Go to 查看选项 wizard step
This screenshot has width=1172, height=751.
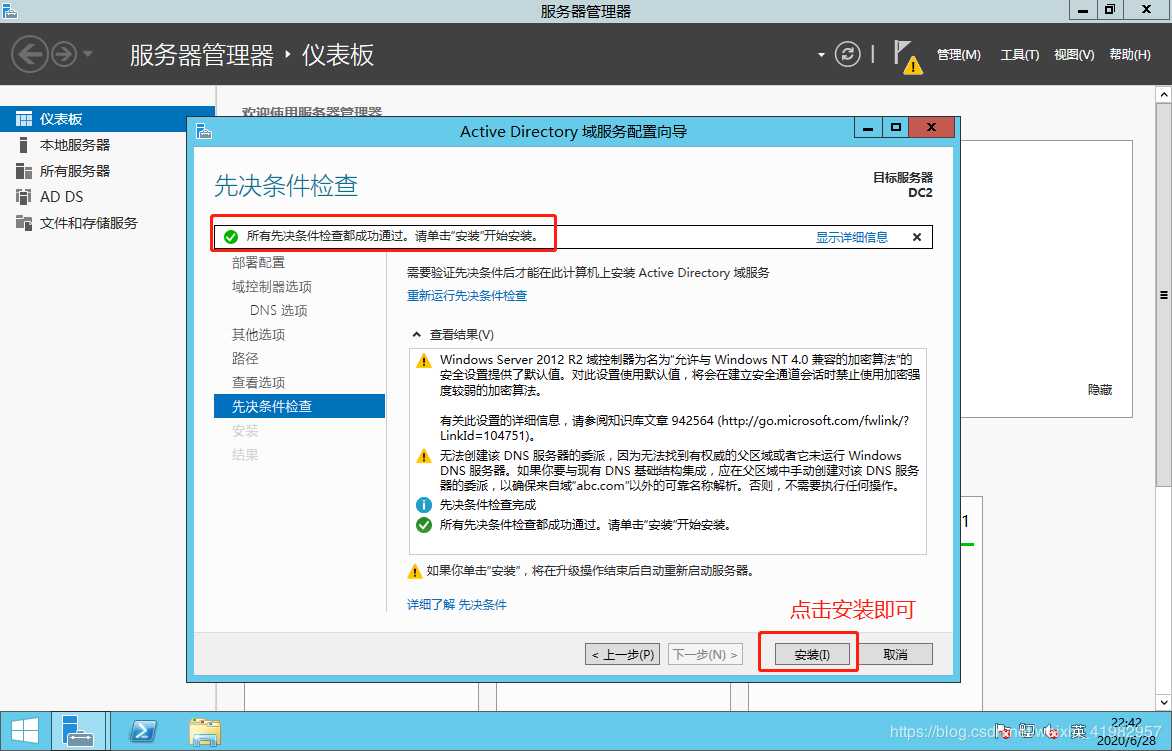[258, 382]
